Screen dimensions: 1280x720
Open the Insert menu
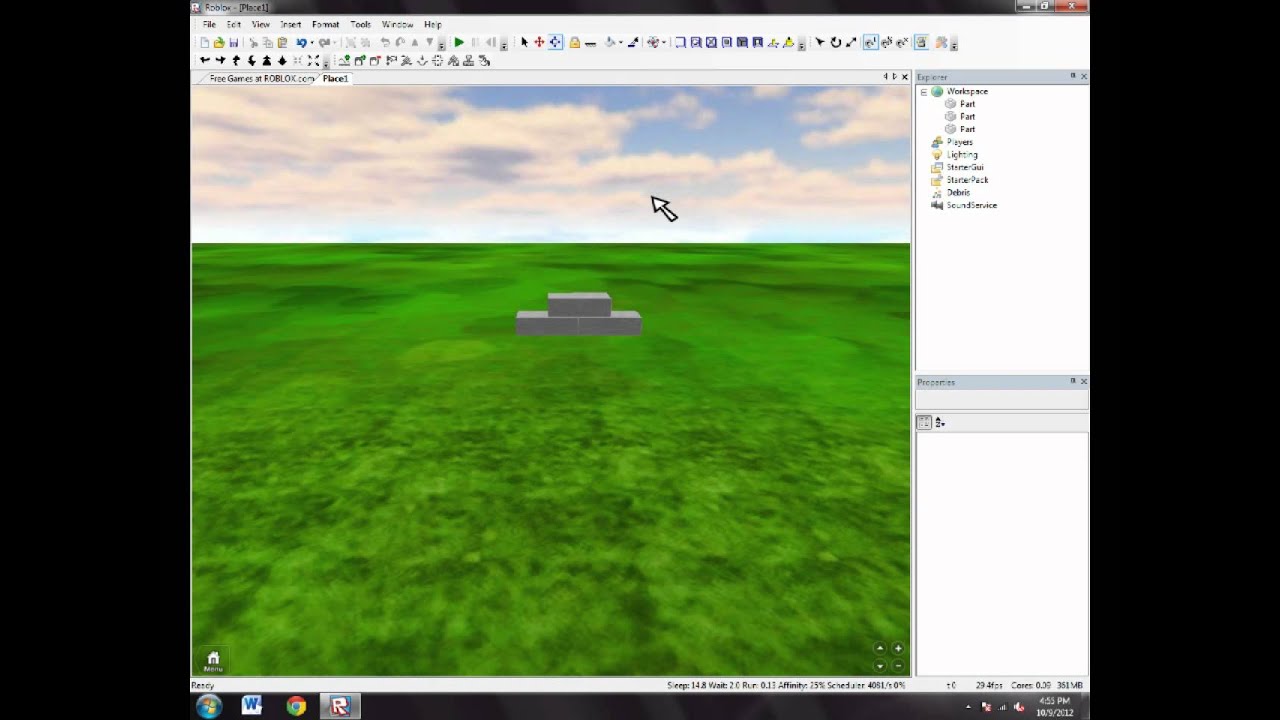[x=291, y=24]
